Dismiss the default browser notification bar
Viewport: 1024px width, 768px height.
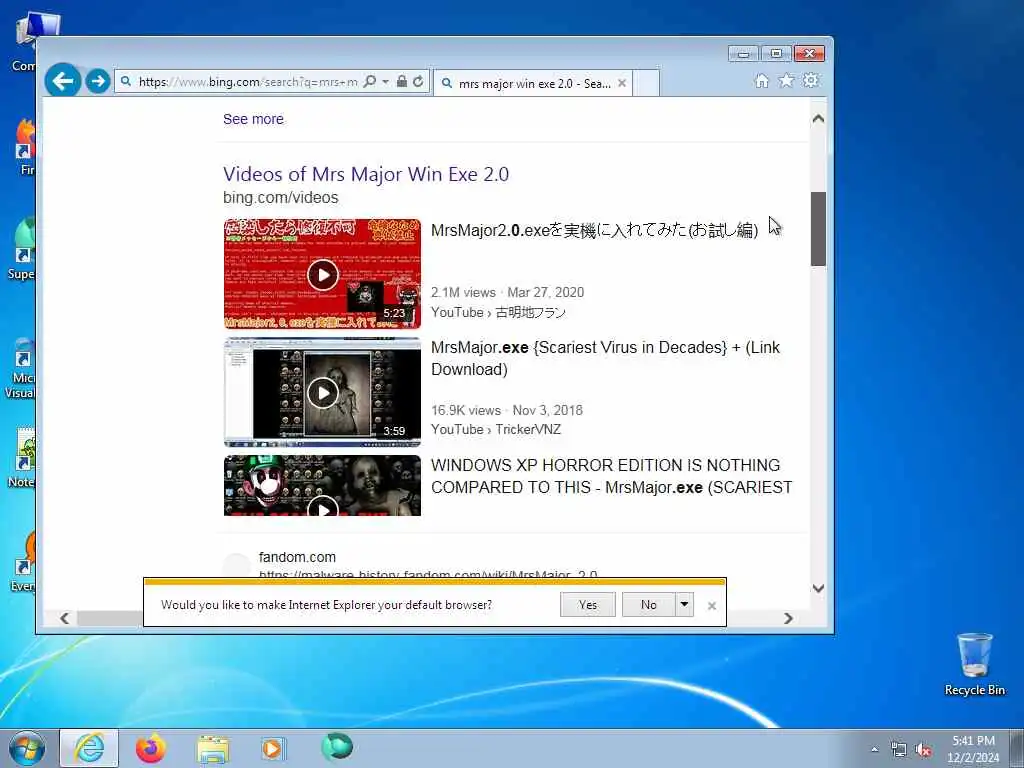(x=712, y=606)
